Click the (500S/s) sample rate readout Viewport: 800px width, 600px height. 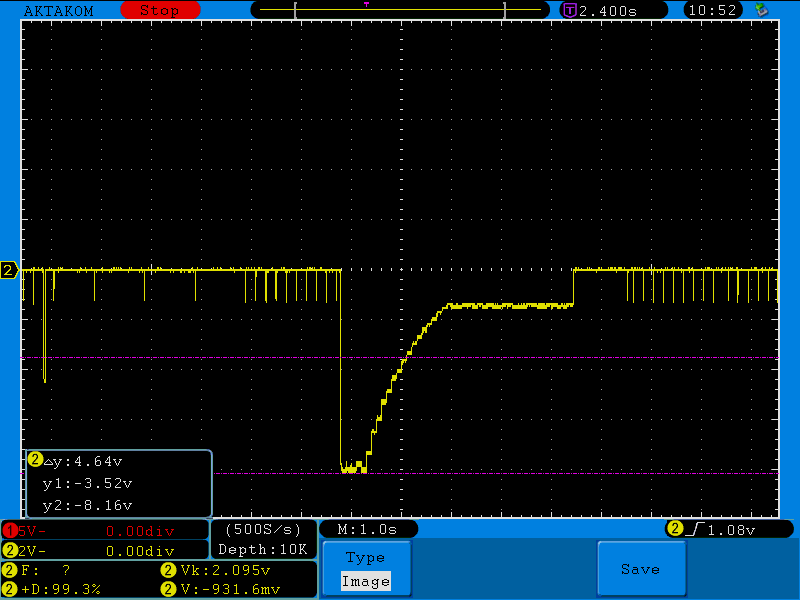point(263,530)
